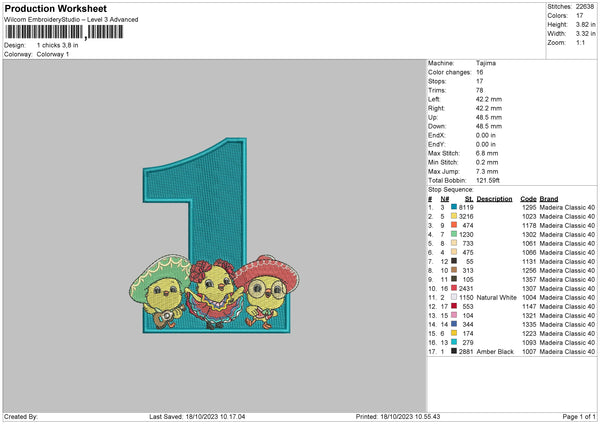Select the brown swatch for code 1256
Screen dimensions: 600x424
coord(454,269)
